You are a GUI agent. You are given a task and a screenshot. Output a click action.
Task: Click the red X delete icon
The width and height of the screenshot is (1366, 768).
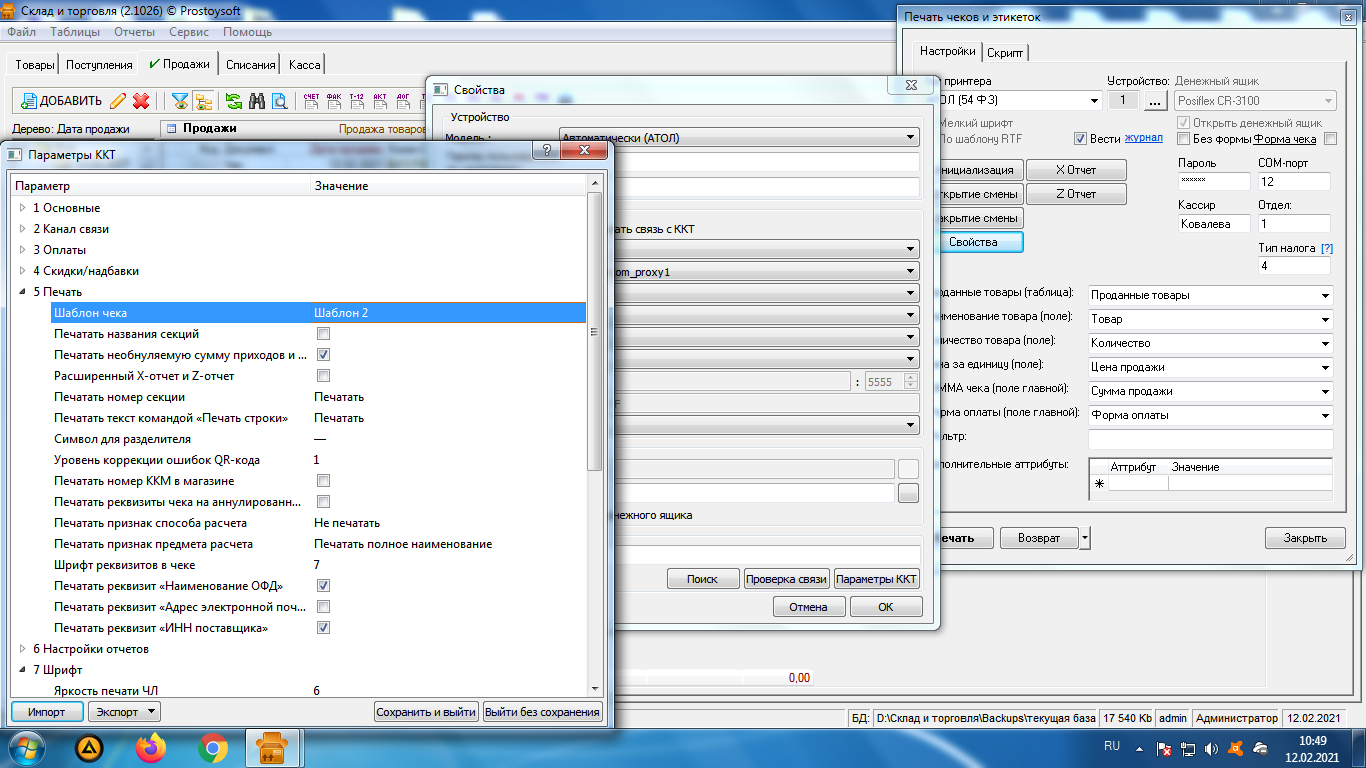pyautogui.click(x=141, y=100)
